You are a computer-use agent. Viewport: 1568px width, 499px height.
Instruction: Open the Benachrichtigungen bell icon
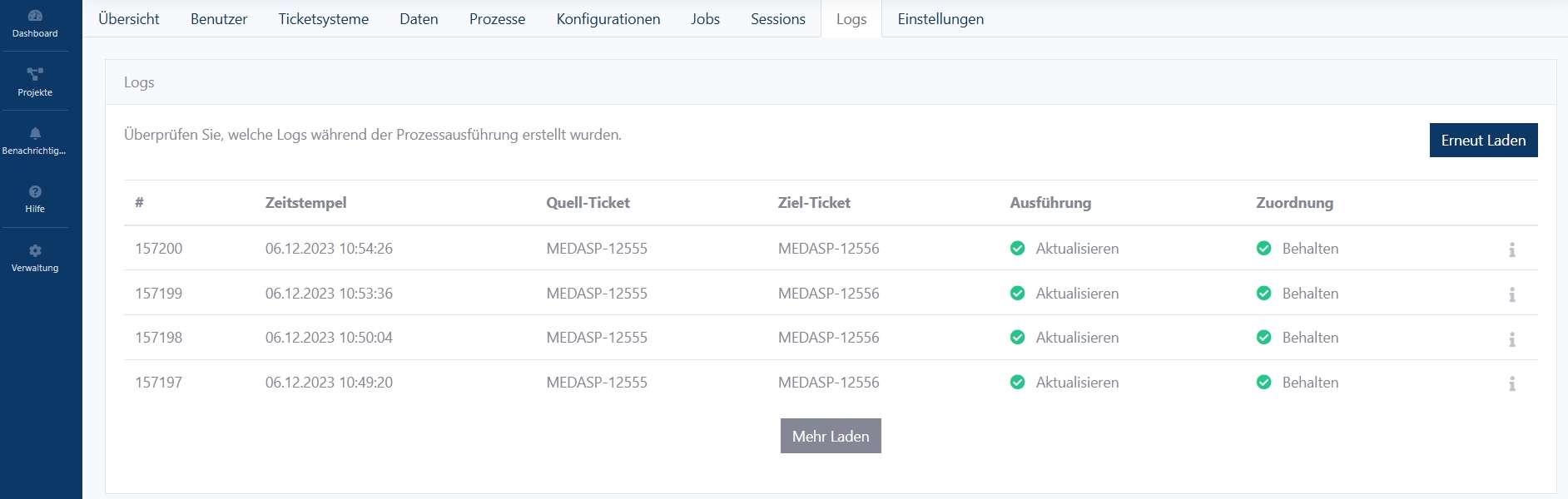pyautogui.click(x=35, y=133)
